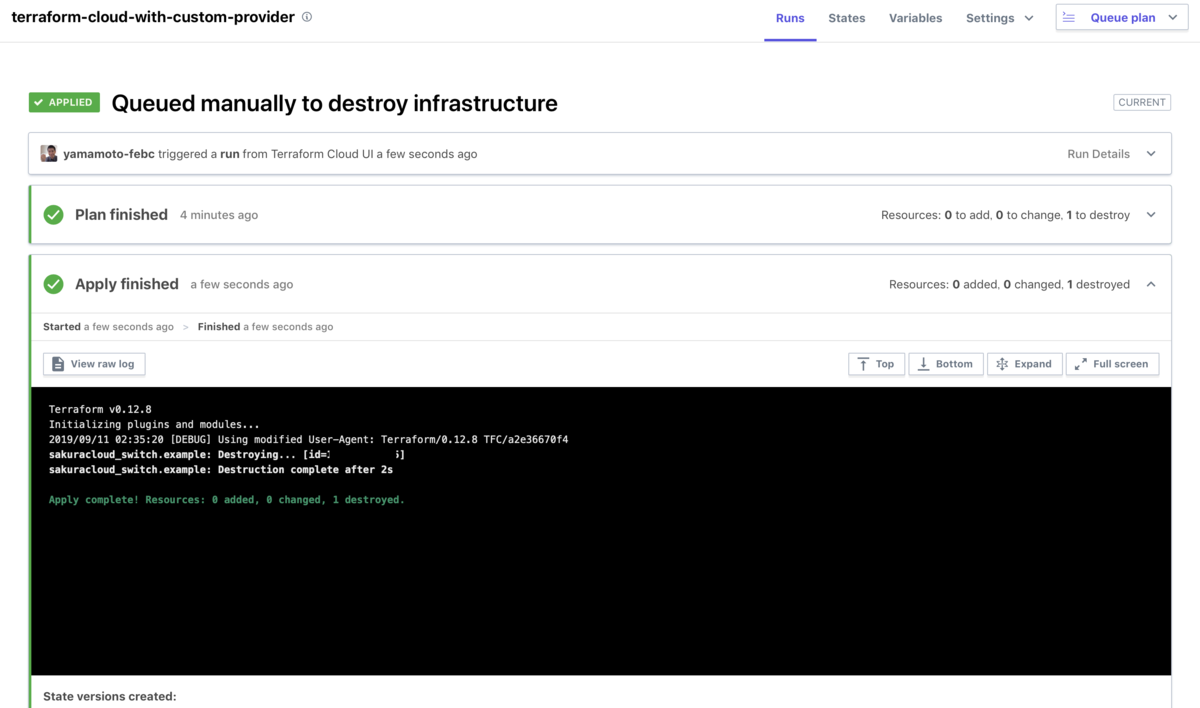Click 'Initializing plugins and modules...' log line
Screen dimensions: 1200x708
[154, 424]
